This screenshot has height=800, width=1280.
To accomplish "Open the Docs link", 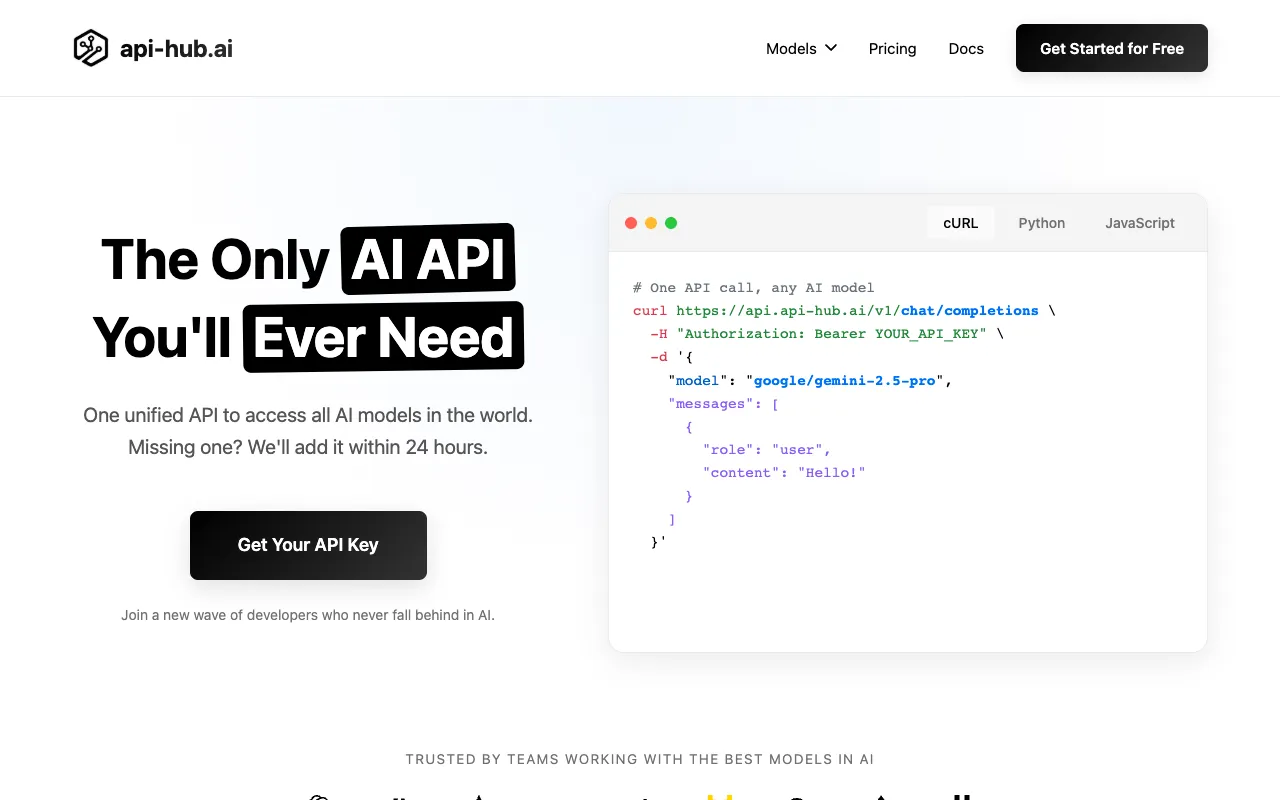I will 966,48.
